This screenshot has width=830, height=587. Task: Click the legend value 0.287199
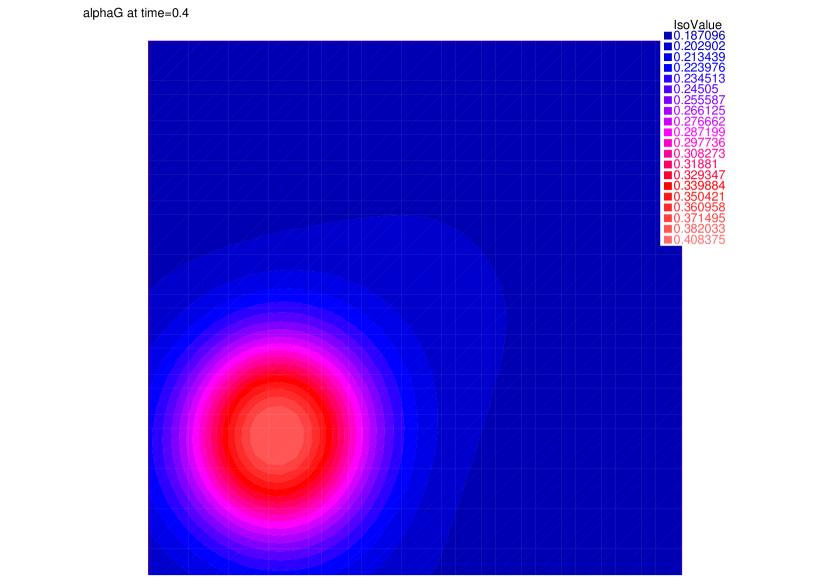click(699, 132)
